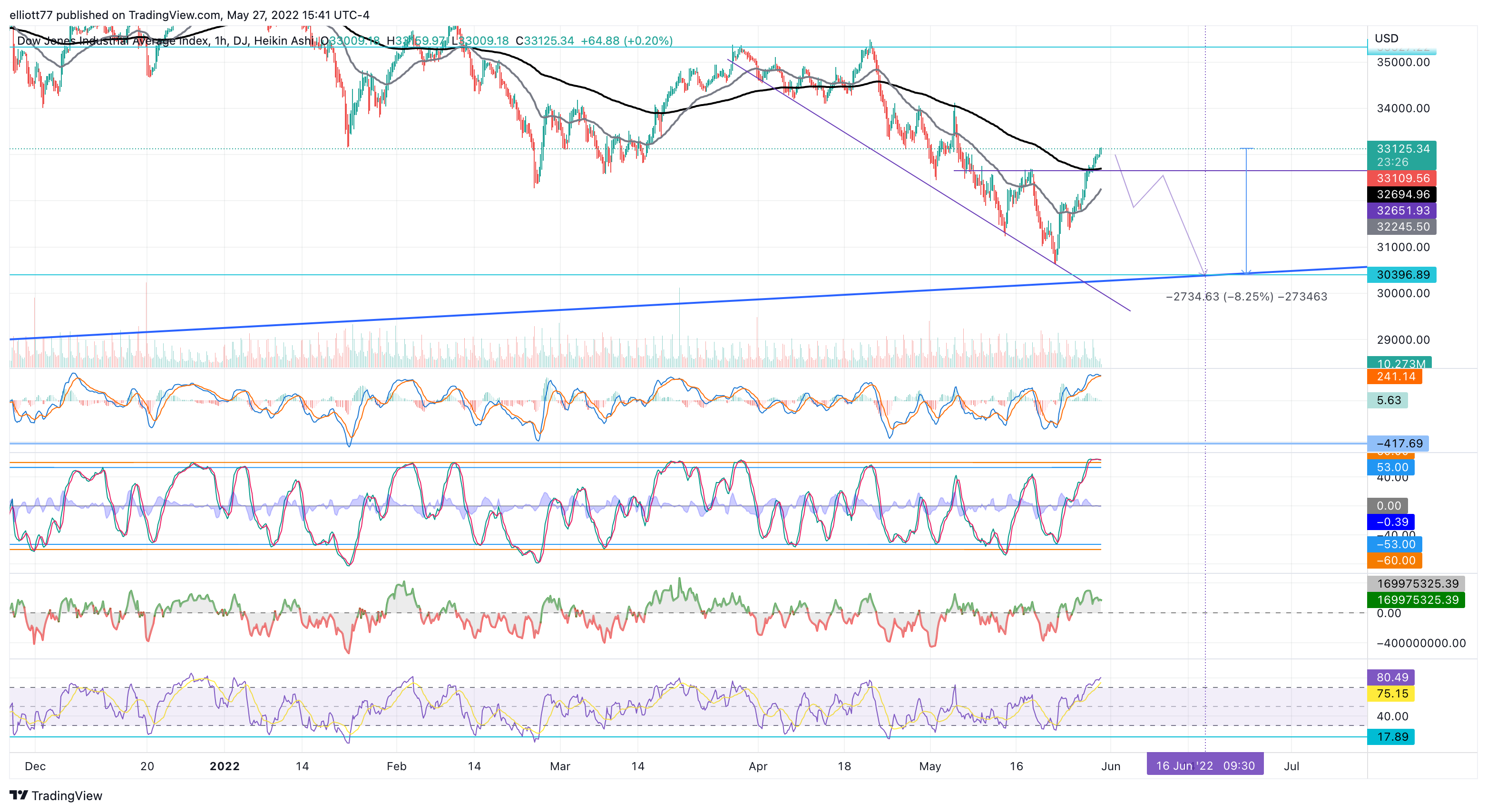The height and width of the screenshot is (812, 1487).
Task: Click the 18 date label after Apr
Action: (x=844, y=766)
